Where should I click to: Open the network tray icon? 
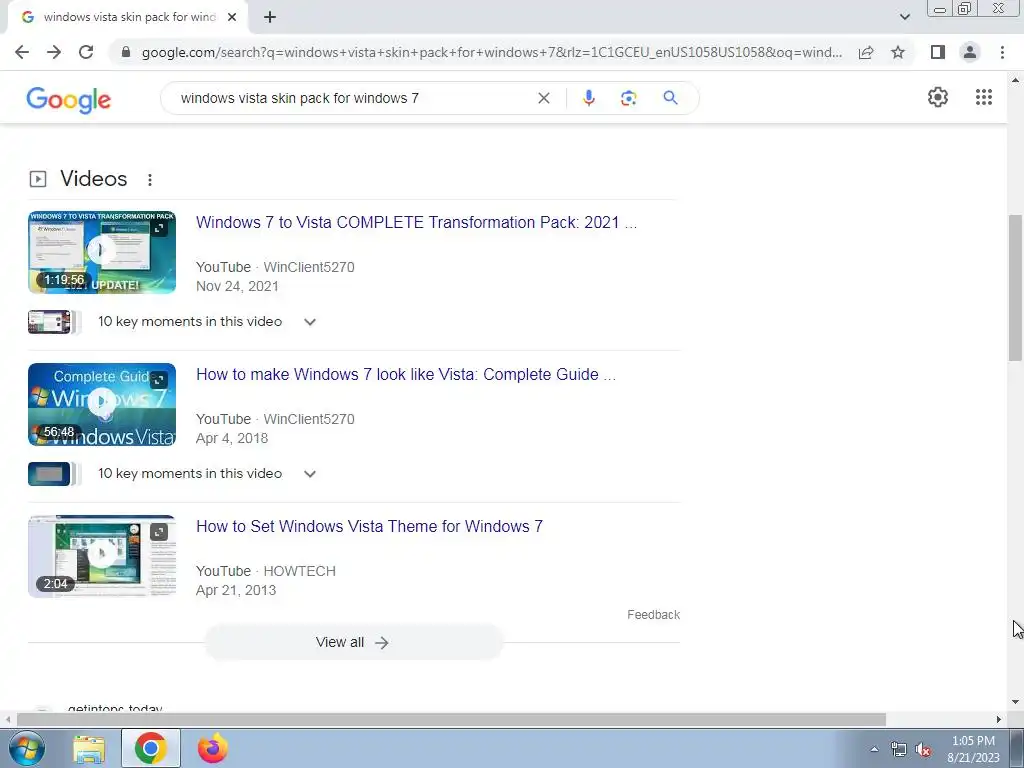899,750
